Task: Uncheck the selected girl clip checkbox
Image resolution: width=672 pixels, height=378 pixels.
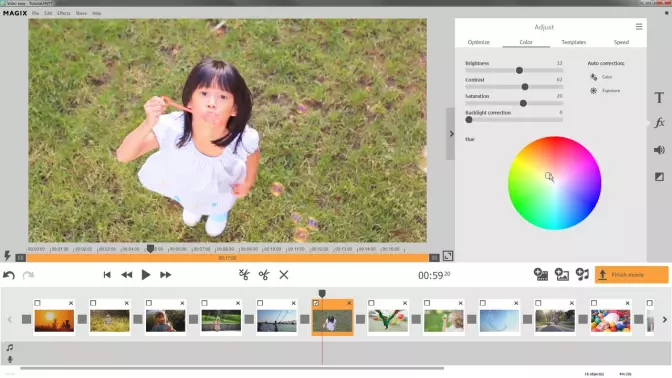Action: point(316,303)
